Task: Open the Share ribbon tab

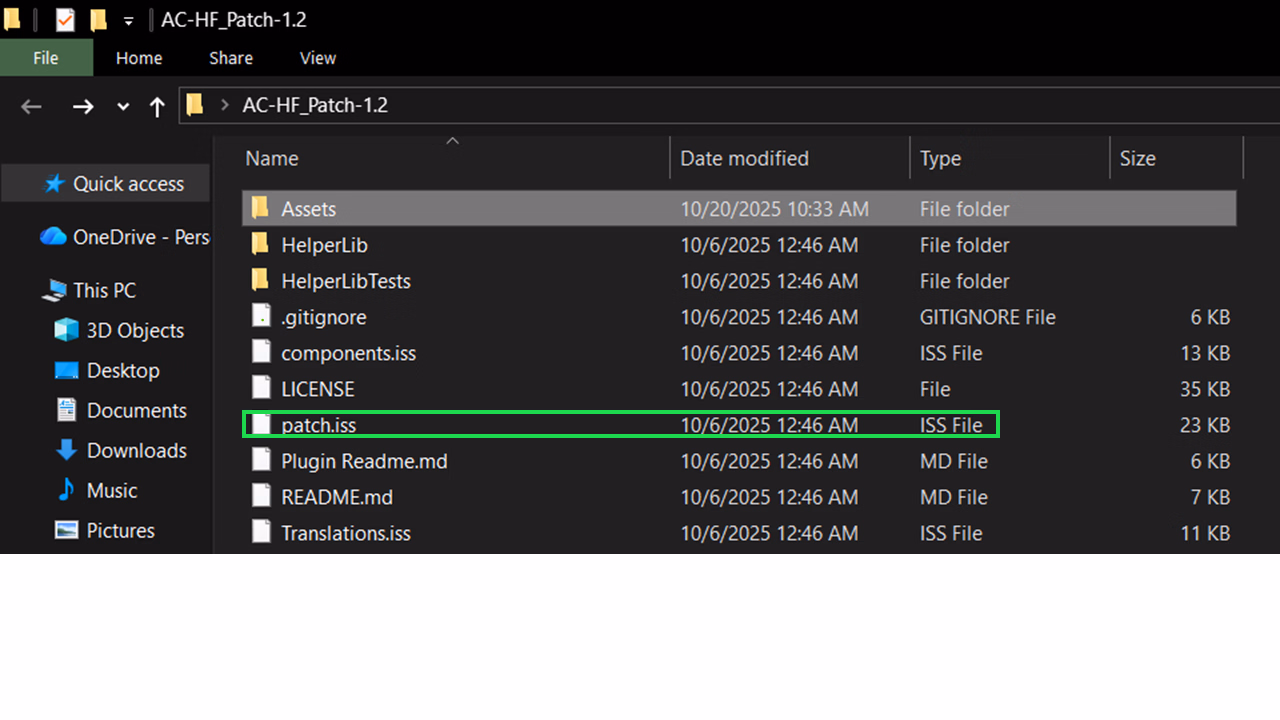Action: [x=231, y=58]
